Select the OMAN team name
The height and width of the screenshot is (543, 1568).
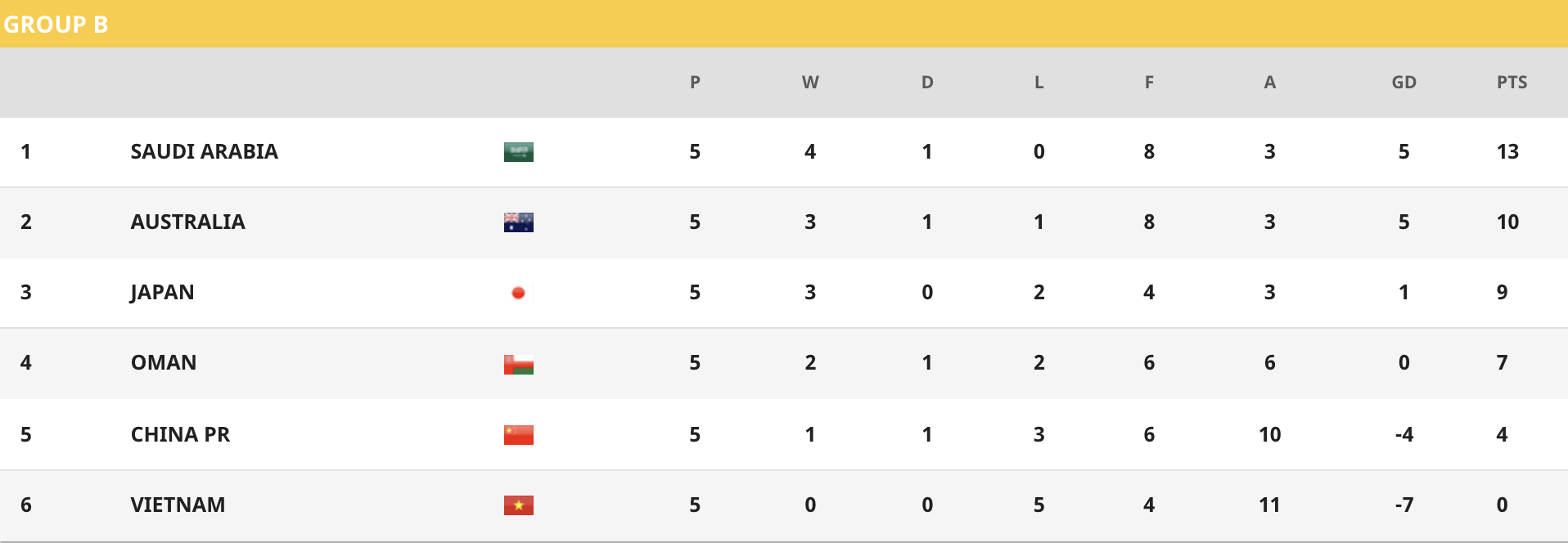point(164,362)
